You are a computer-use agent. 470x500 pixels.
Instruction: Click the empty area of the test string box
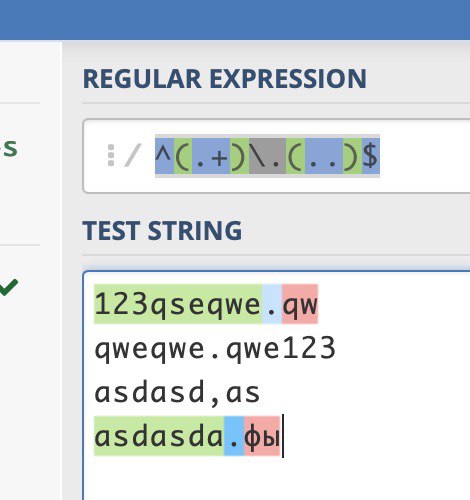tap(276, 478)
